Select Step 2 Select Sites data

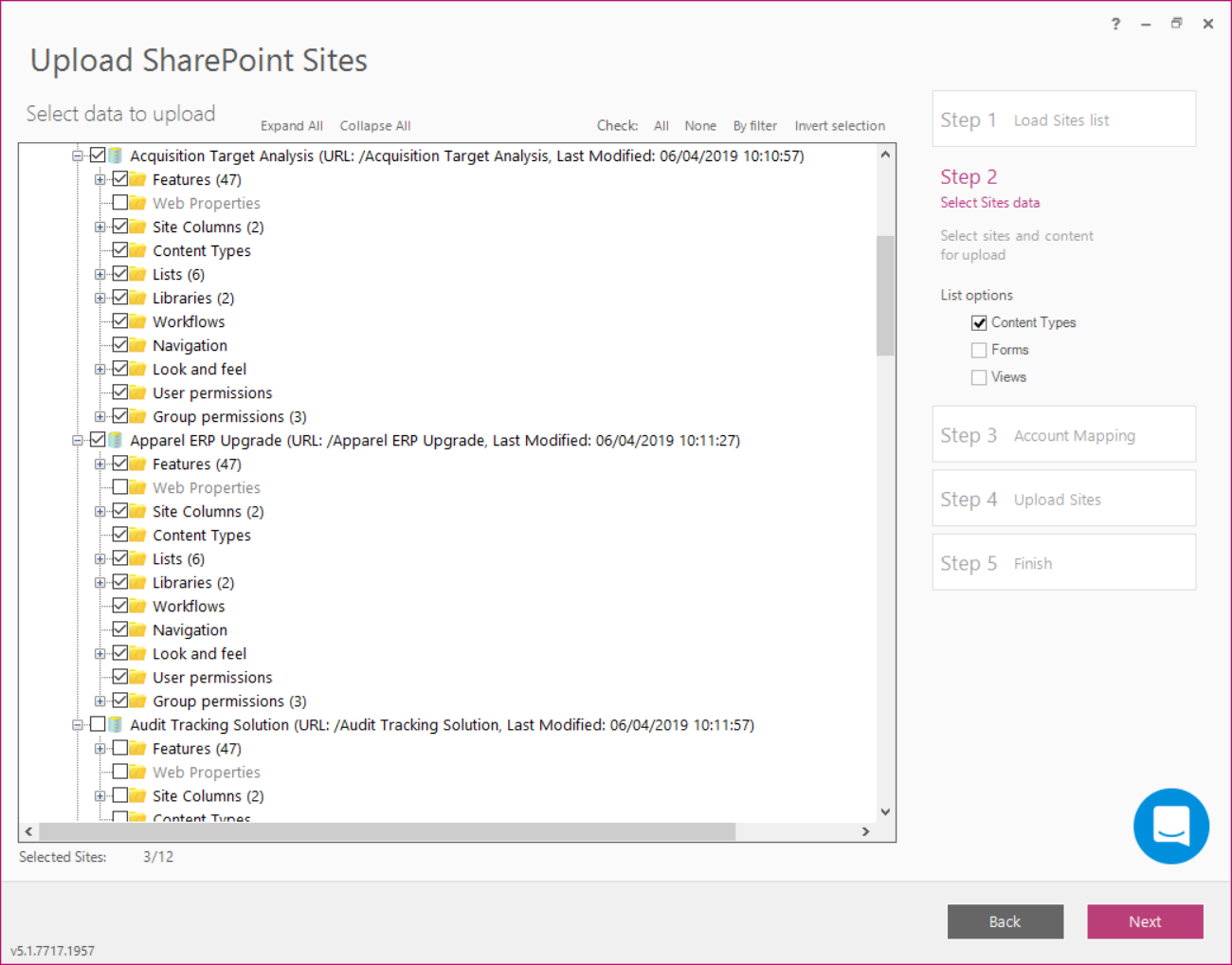(989, 189)
